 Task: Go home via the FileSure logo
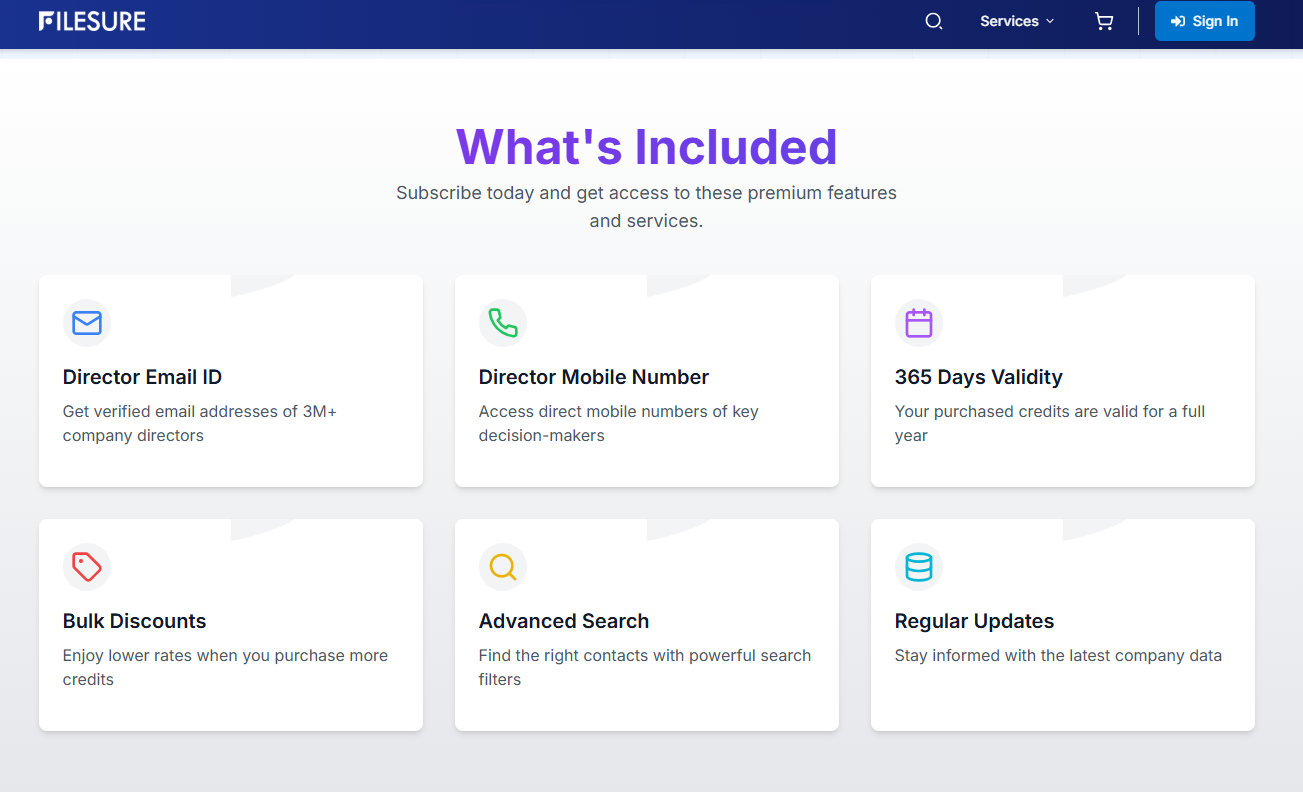point(92,21)
